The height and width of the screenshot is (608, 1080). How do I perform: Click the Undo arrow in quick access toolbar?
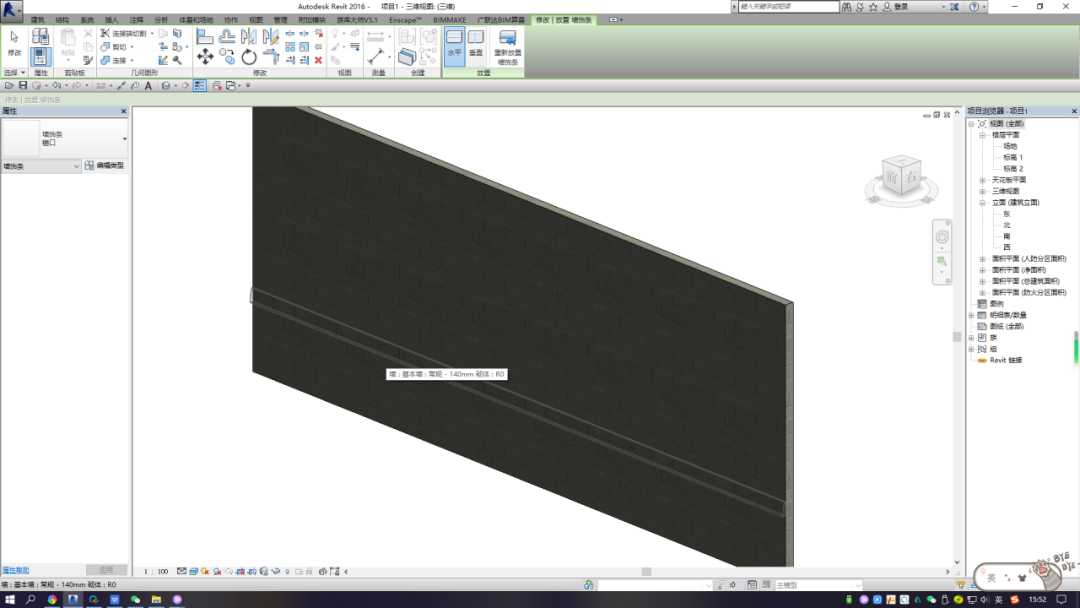pos(56,86)
